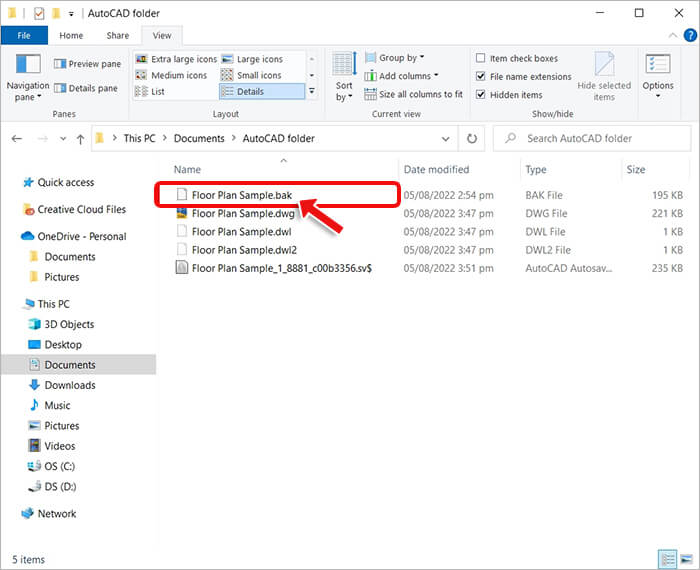This screenshot has width=700, height=570.
Task: Click the Refresh button beside address bar
Action: pyautogui.click(x=472, y=138)
